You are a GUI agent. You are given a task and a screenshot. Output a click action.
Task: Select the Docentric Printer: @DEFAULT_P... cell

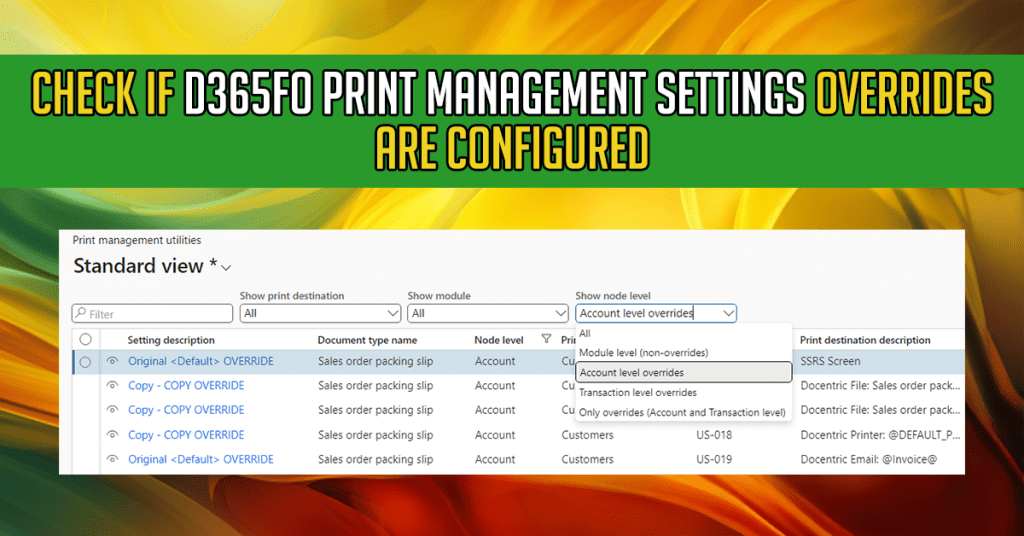pos(880,435)
